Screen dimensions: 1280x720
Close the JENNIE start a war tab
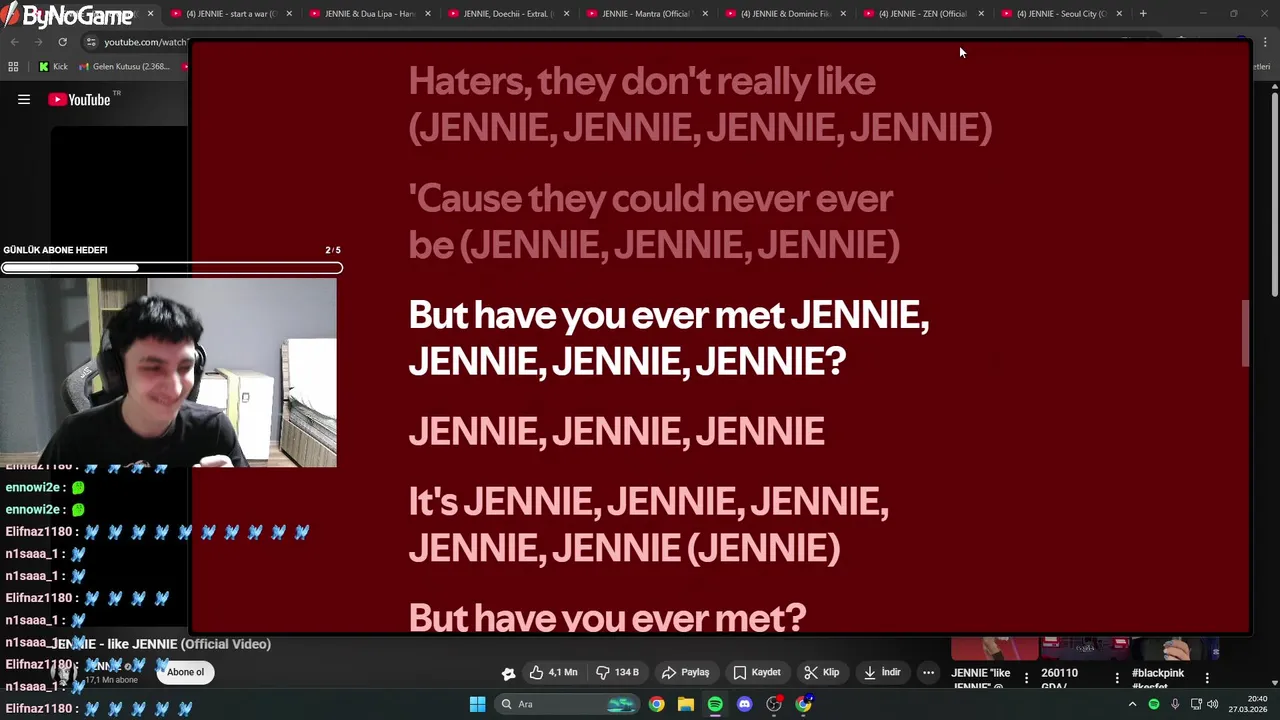point(290,14)
